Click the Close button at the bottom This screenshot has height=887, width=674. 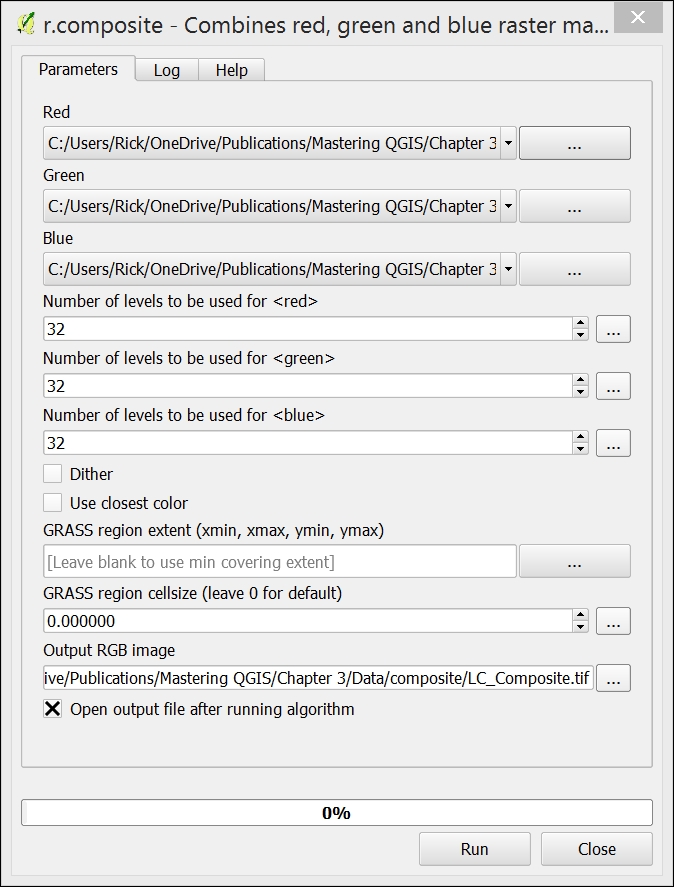click(x=596, y=849)
